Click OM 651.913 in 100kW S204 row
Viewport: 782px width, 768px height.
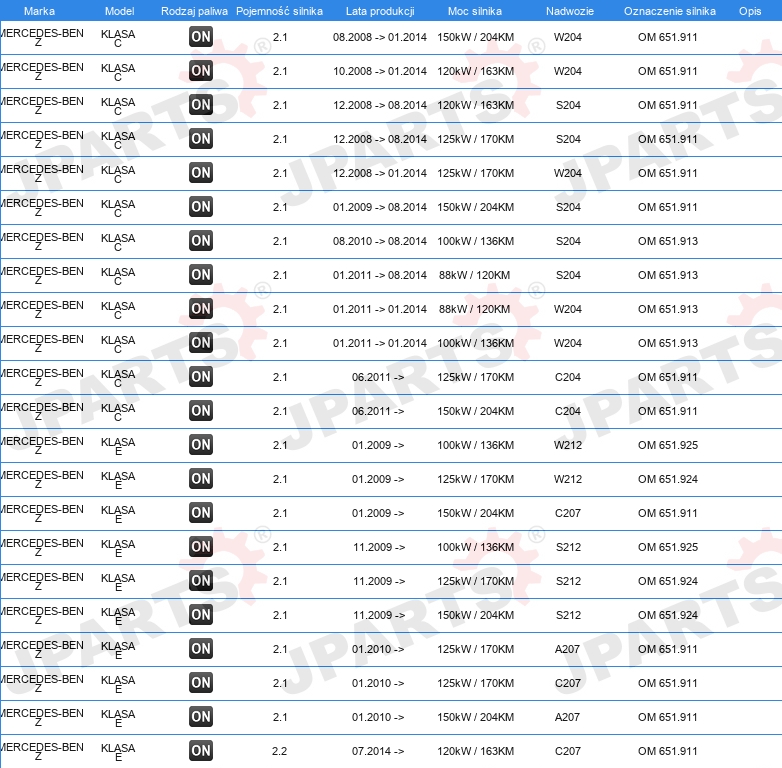pyautogui.click(x=668, y=241)
